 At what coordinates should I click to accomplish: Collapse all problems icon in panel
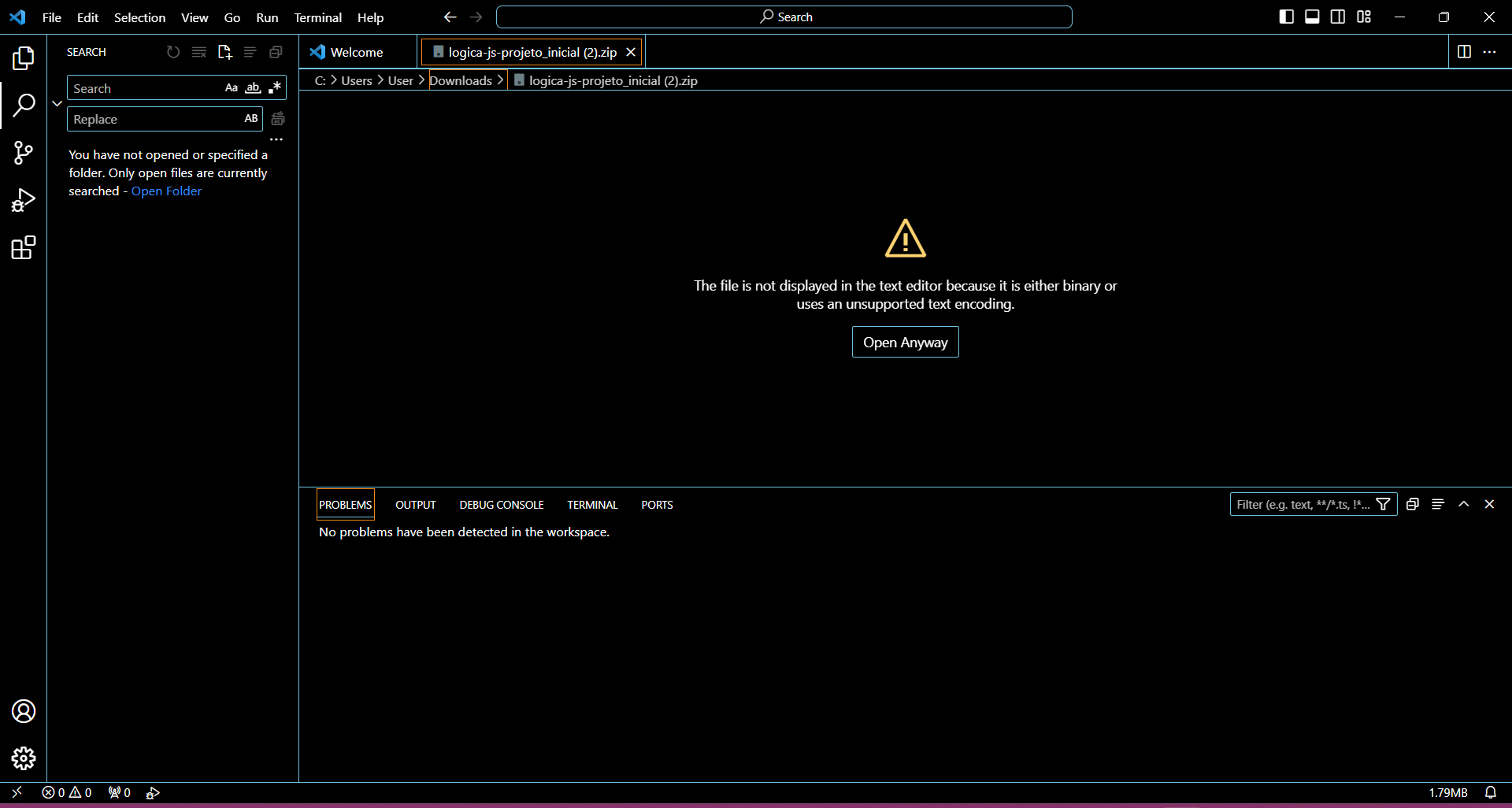1413,504
